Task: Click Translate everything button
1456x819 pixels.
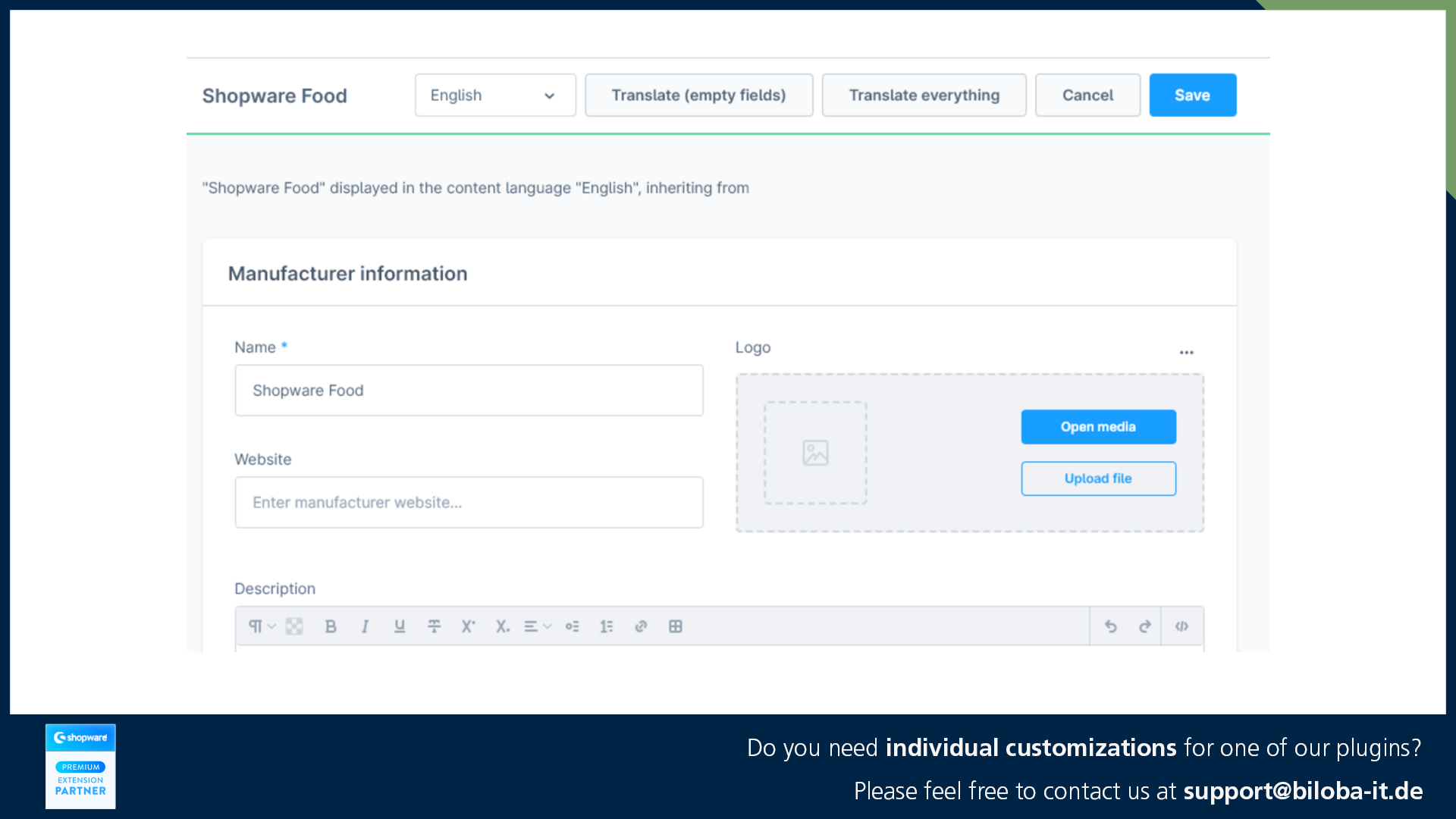Action: coord(924,95)
